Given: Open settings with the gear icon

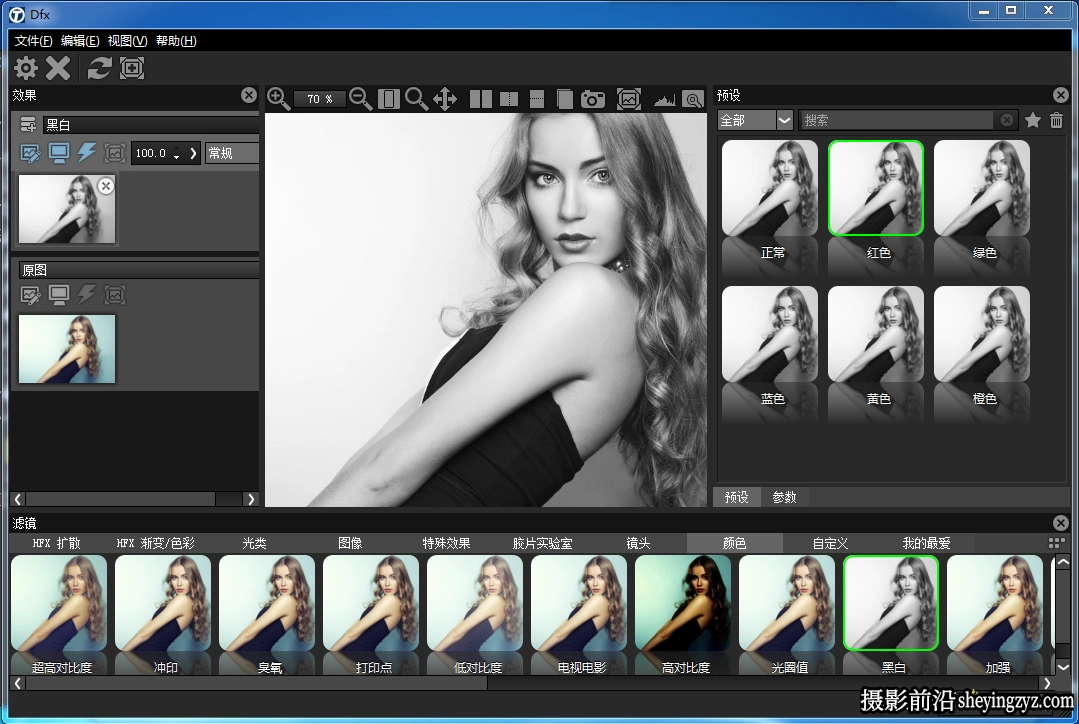Looking at the screenshot, I should point(26,67).
